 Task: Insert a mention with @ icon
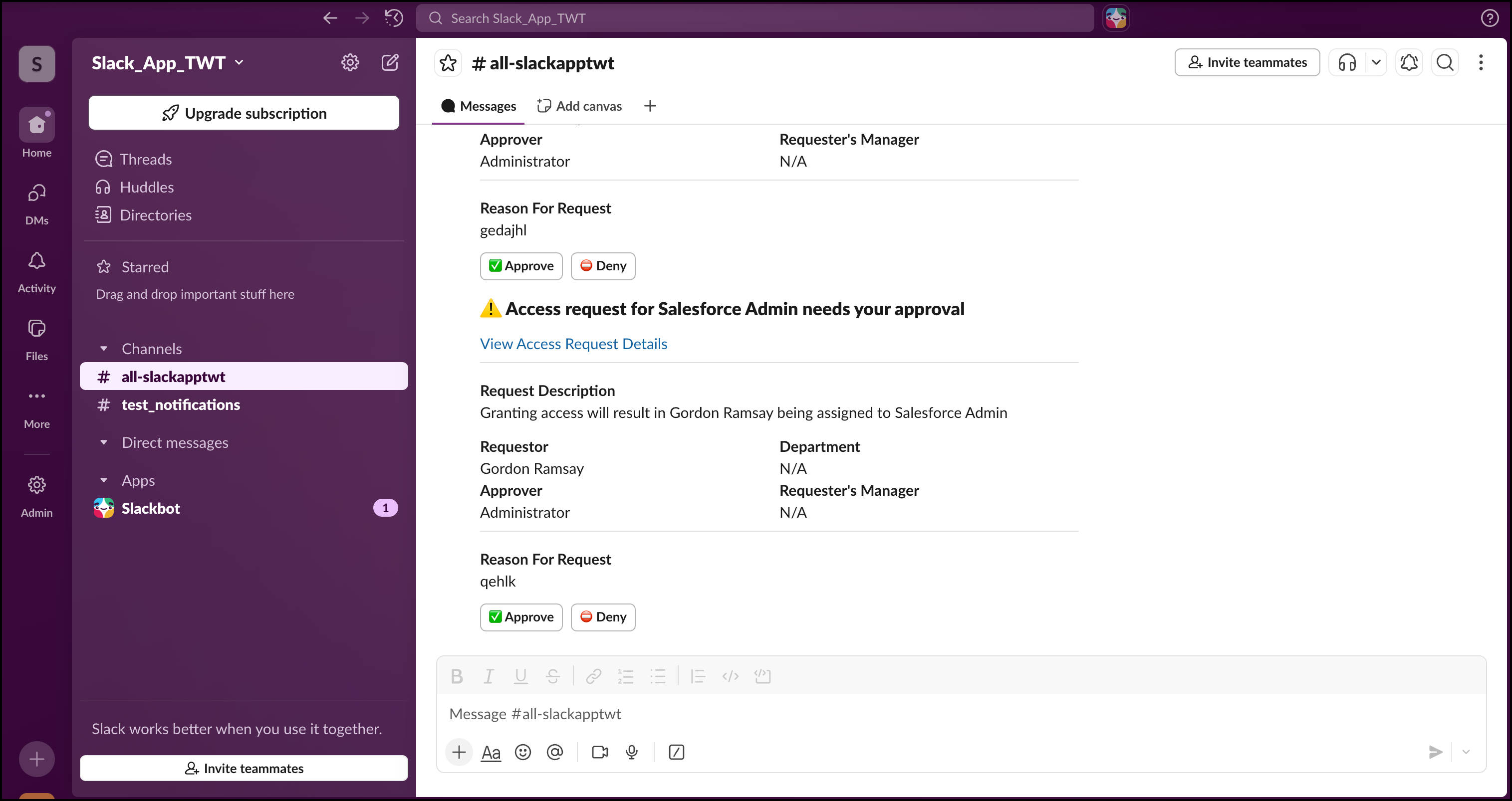point(555,752)
